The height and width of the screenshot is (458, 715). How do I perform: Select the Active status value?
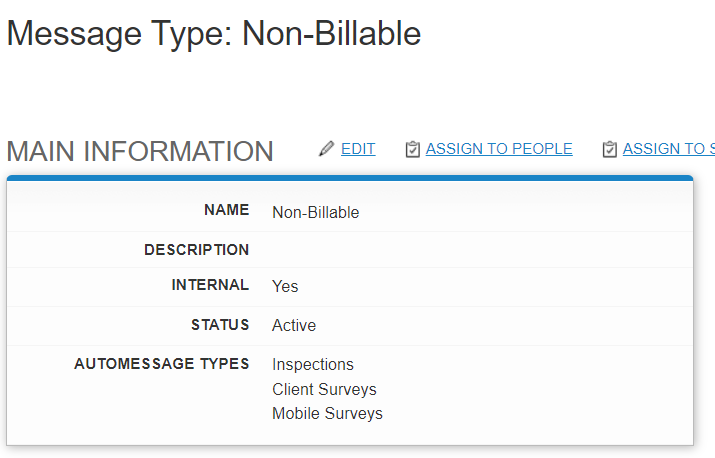tap(294, 325)
